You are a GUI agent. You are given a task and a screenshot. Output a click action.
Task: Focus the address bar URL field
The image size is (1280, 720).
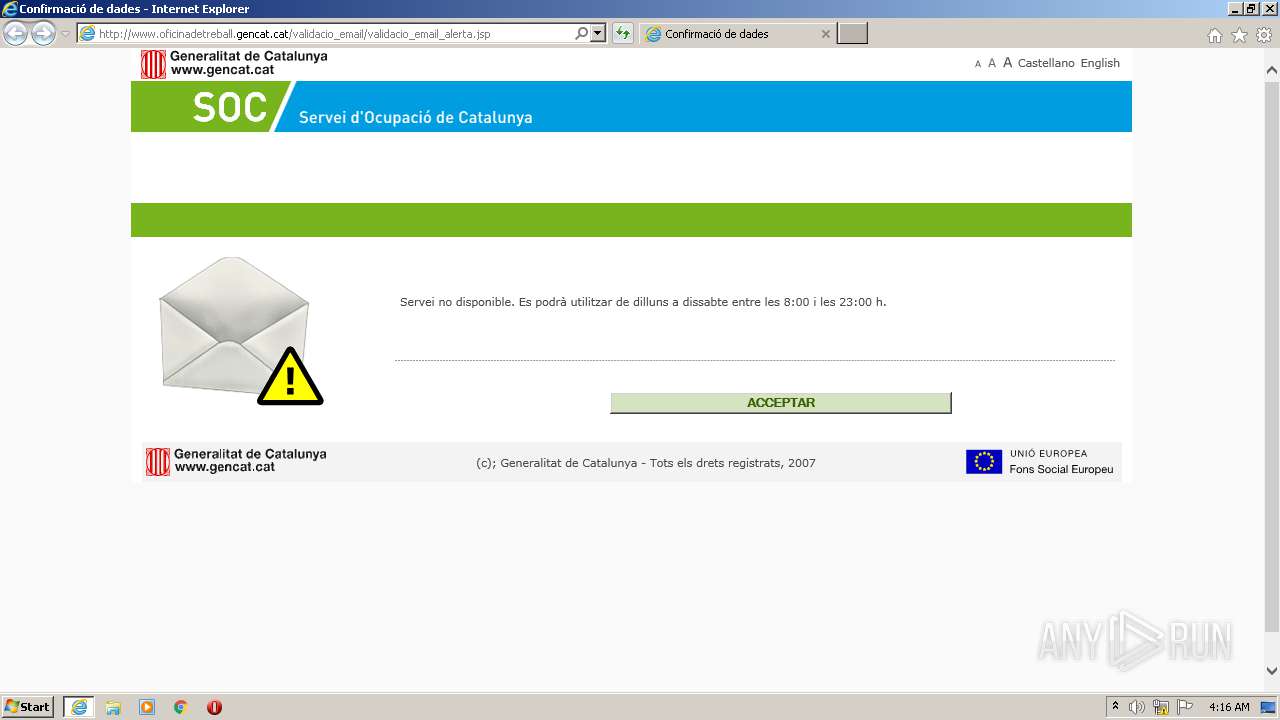coord(335,34)
